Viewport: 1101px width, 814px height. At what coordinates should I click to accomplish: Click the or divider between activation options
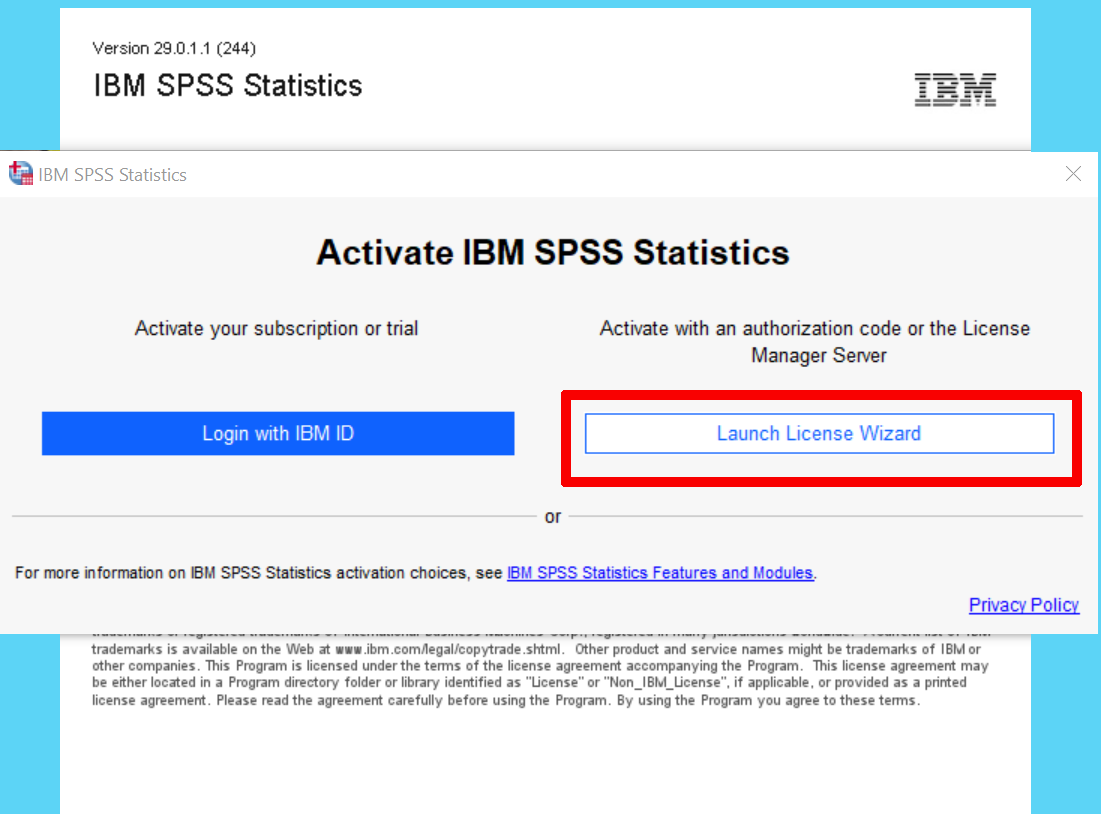(553, 516)
